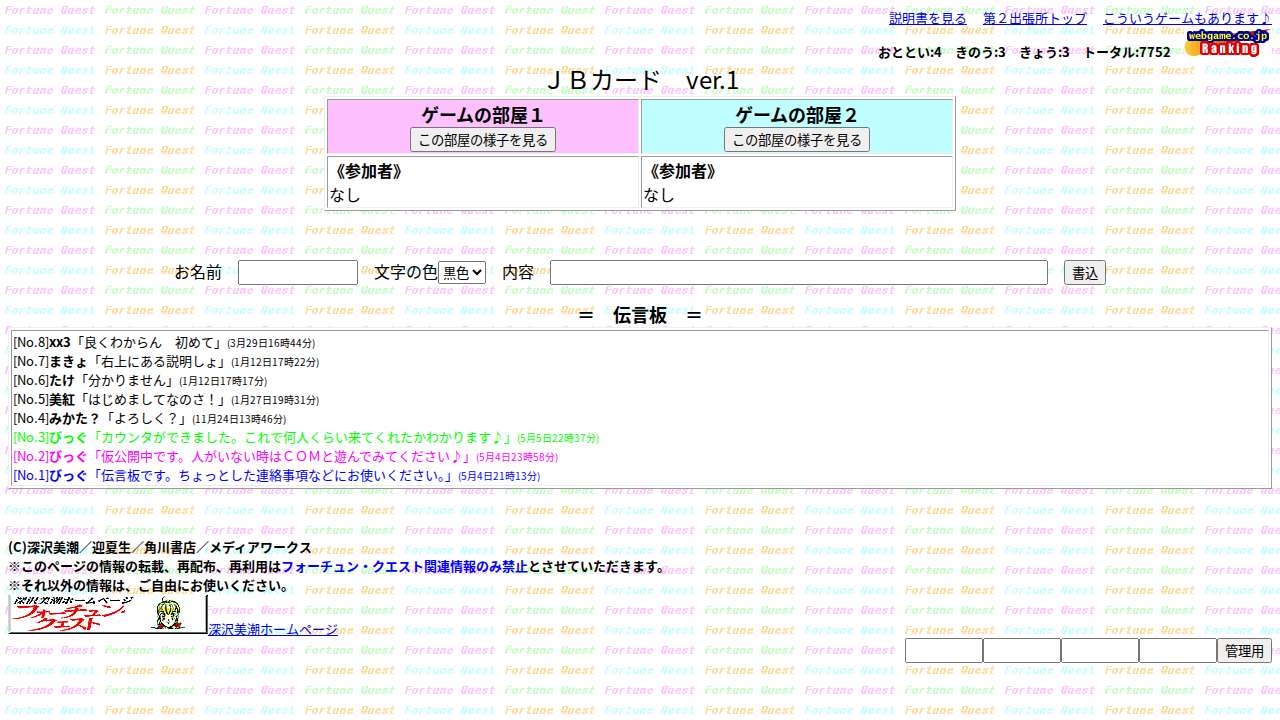The width and height of the screenshot is (1280, 720).
Task: Focus the admin field next to 管理用
Action: 1178,651
